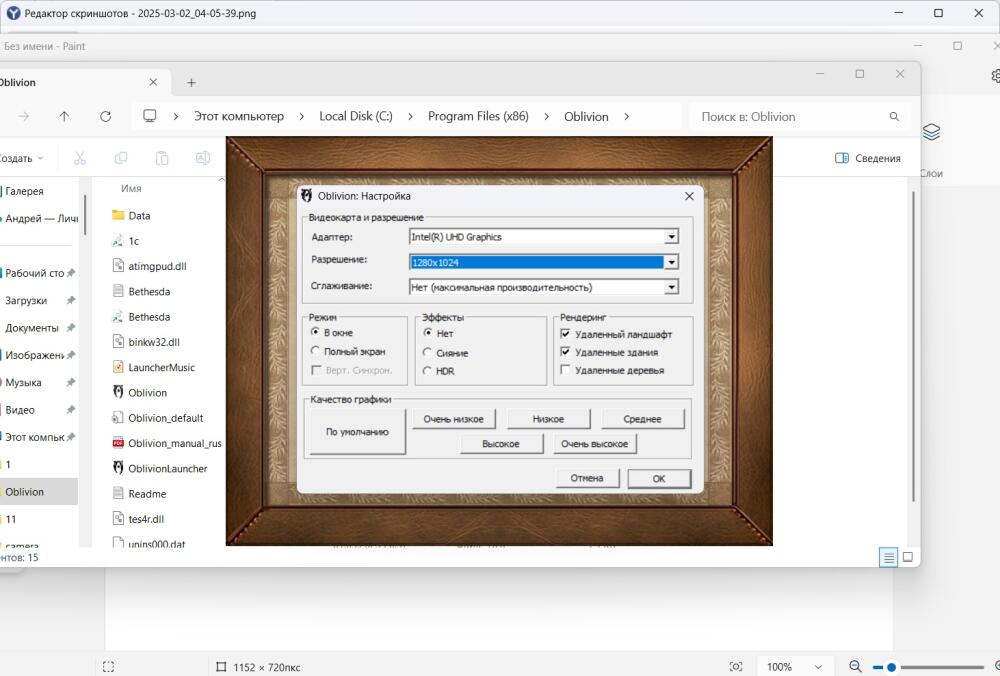This screenshot has width=1000, height=676.
Task: Open "Загрузки" in Explorer sidebar
Action: (26, 300)
